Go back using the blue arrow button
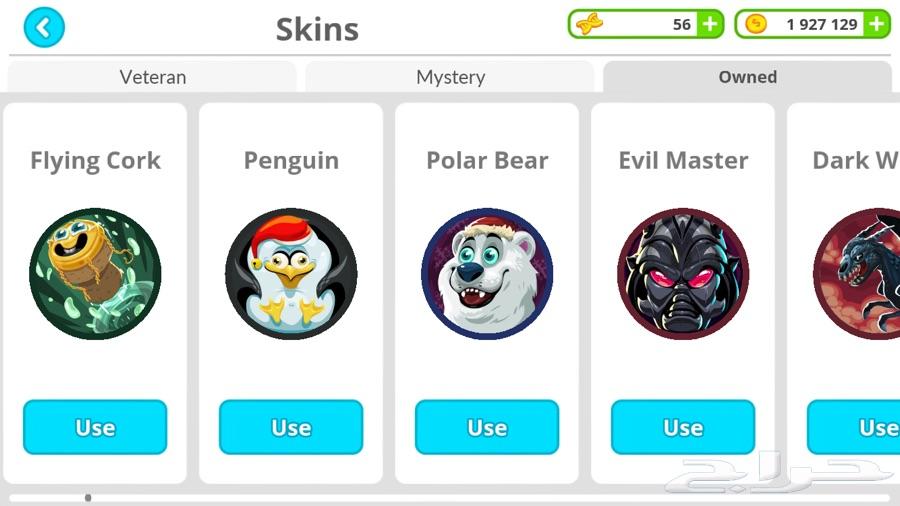Image resolution: width=900 pixels, height=506 pixels. coord(44,27)
